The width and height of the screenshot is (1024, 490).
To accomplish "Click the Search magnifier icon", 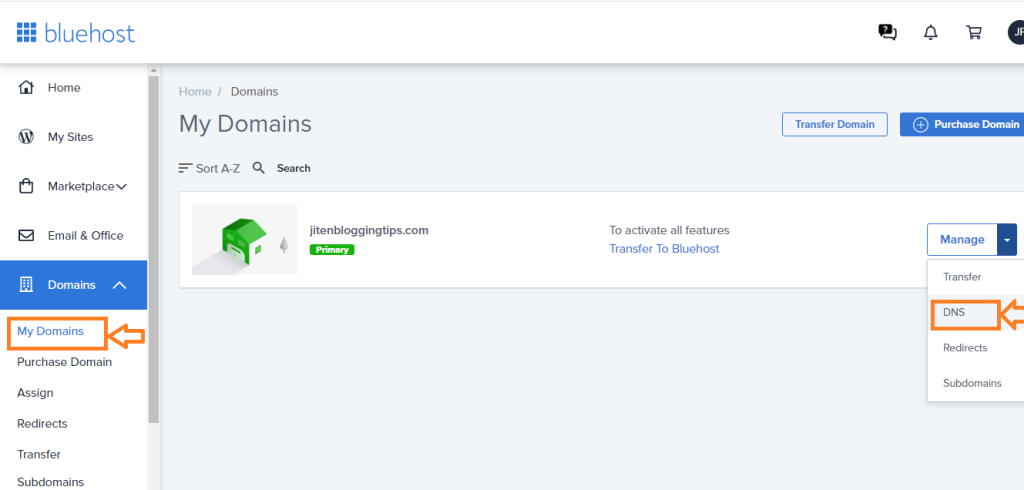I will [x=259, y=168].
